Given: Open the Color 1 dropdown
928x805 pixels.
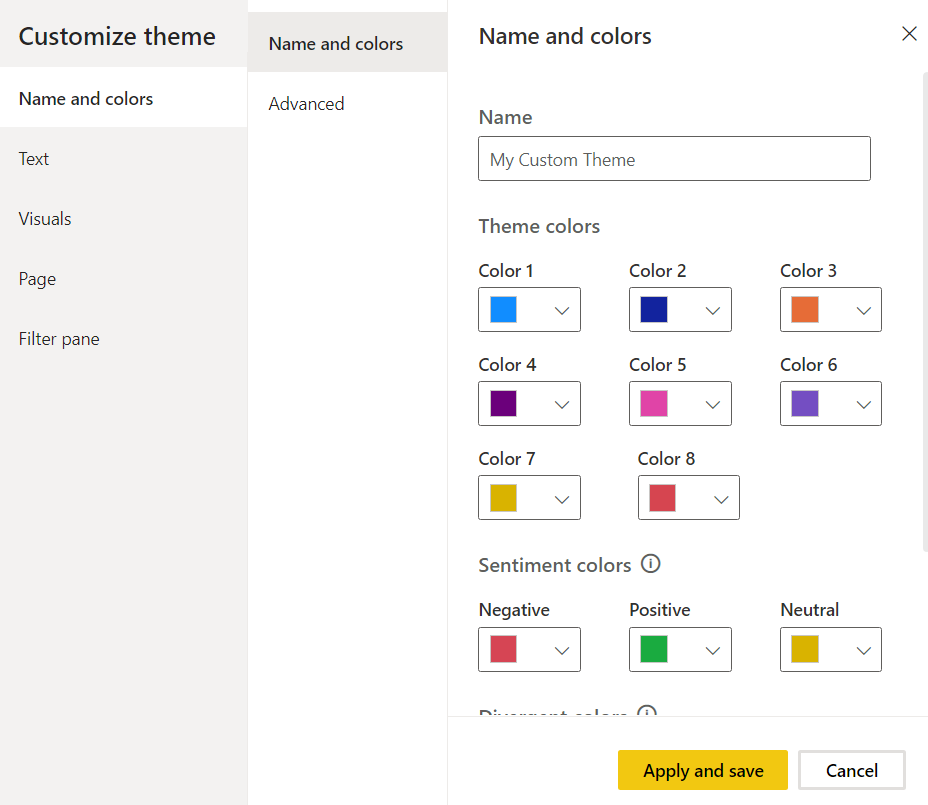Looking at the screenshot, I should click(561, 310).
